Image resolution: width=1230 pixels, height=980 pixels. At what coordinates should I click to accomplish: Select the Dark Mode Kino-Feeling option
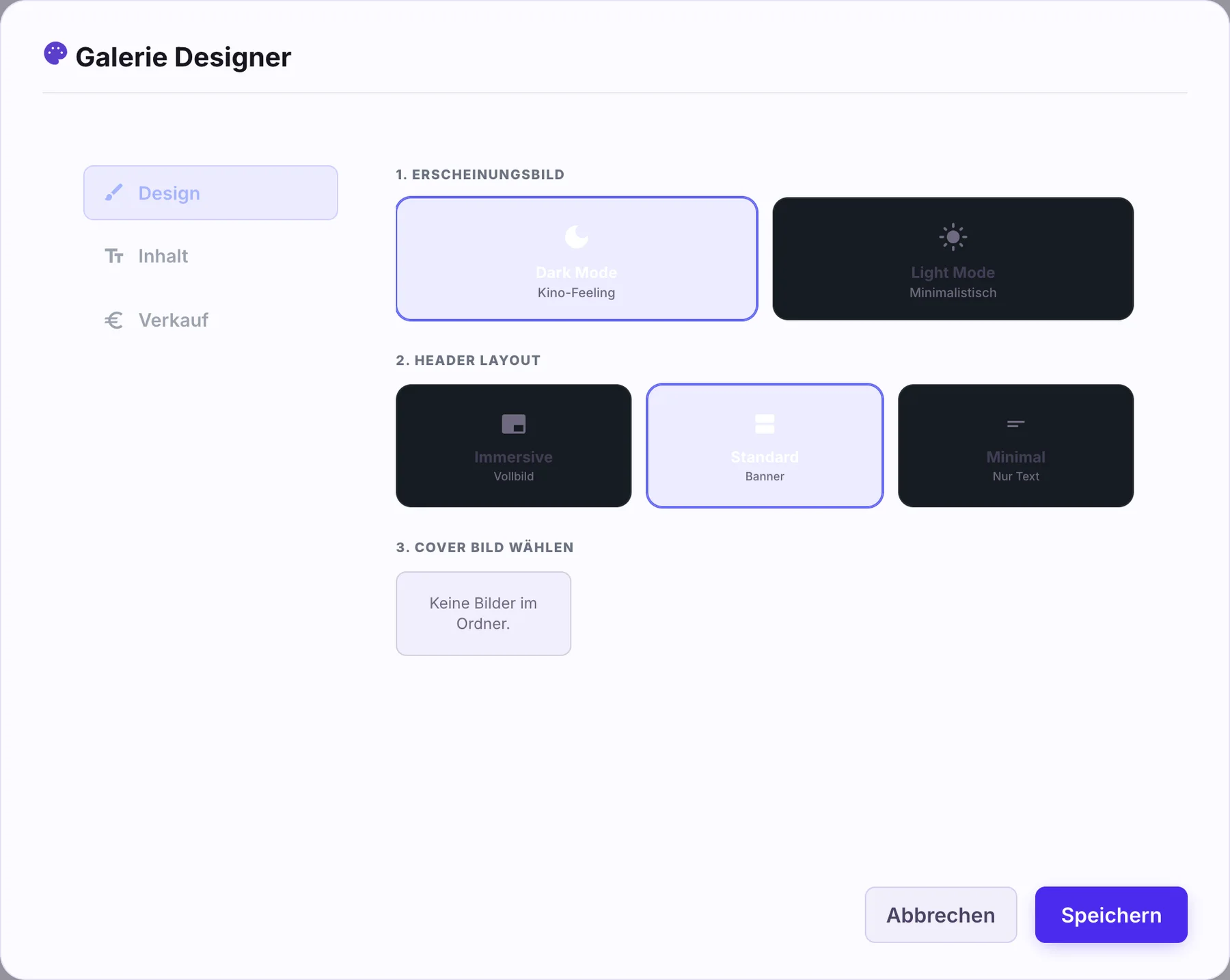[577, 258]
